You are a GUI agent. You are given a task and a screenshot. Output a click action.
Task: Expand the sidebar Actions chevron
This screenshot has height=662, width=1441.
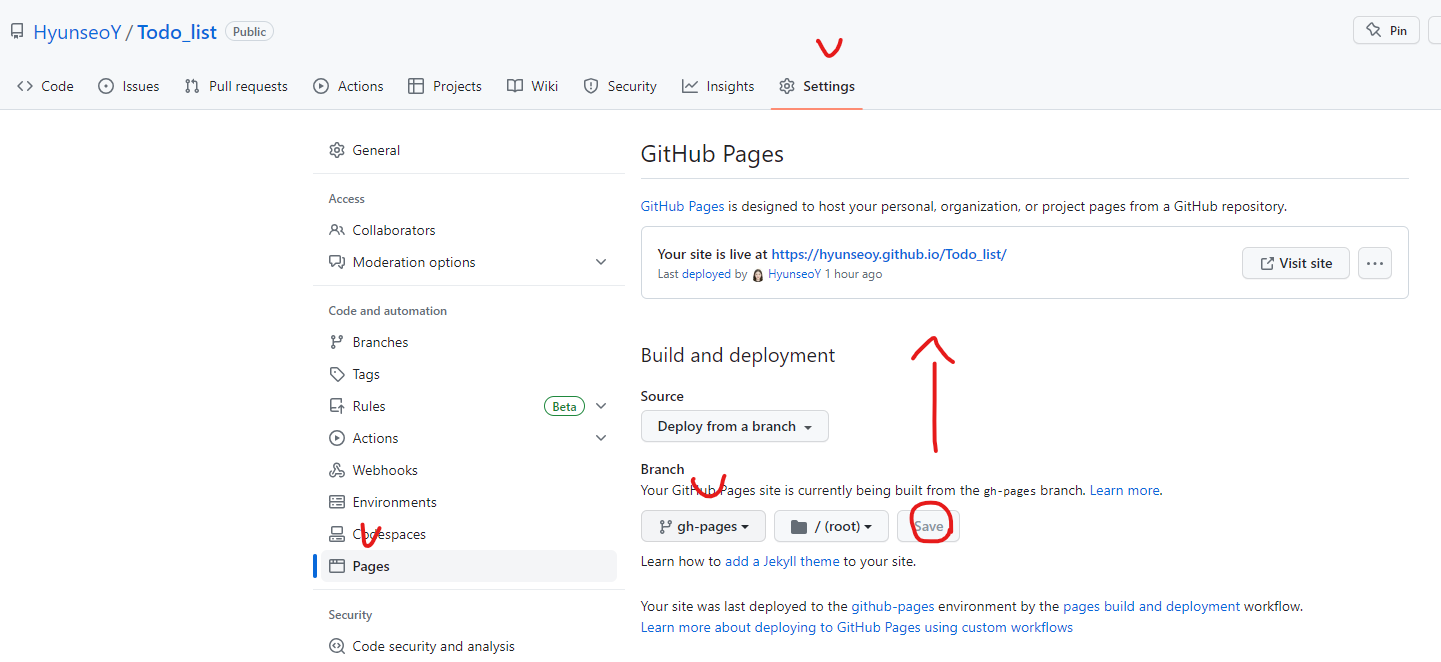pyautogui.click(x=601, y=438)
